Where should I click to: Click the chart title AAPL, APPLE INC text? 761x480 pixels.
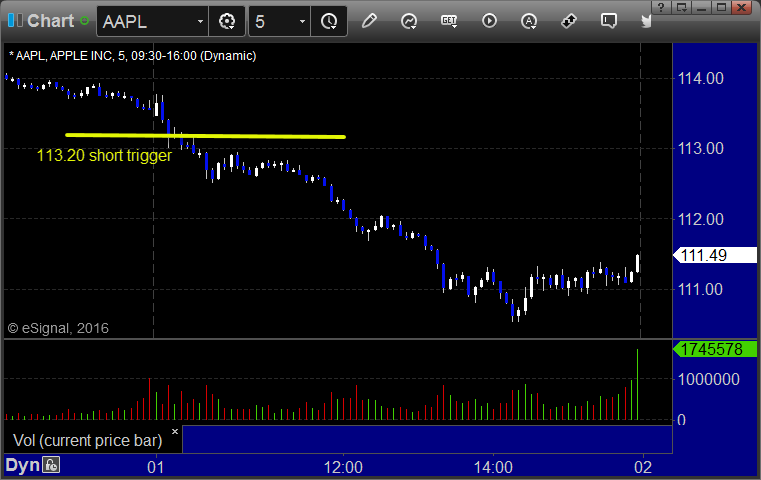click(x=132, y=56)
